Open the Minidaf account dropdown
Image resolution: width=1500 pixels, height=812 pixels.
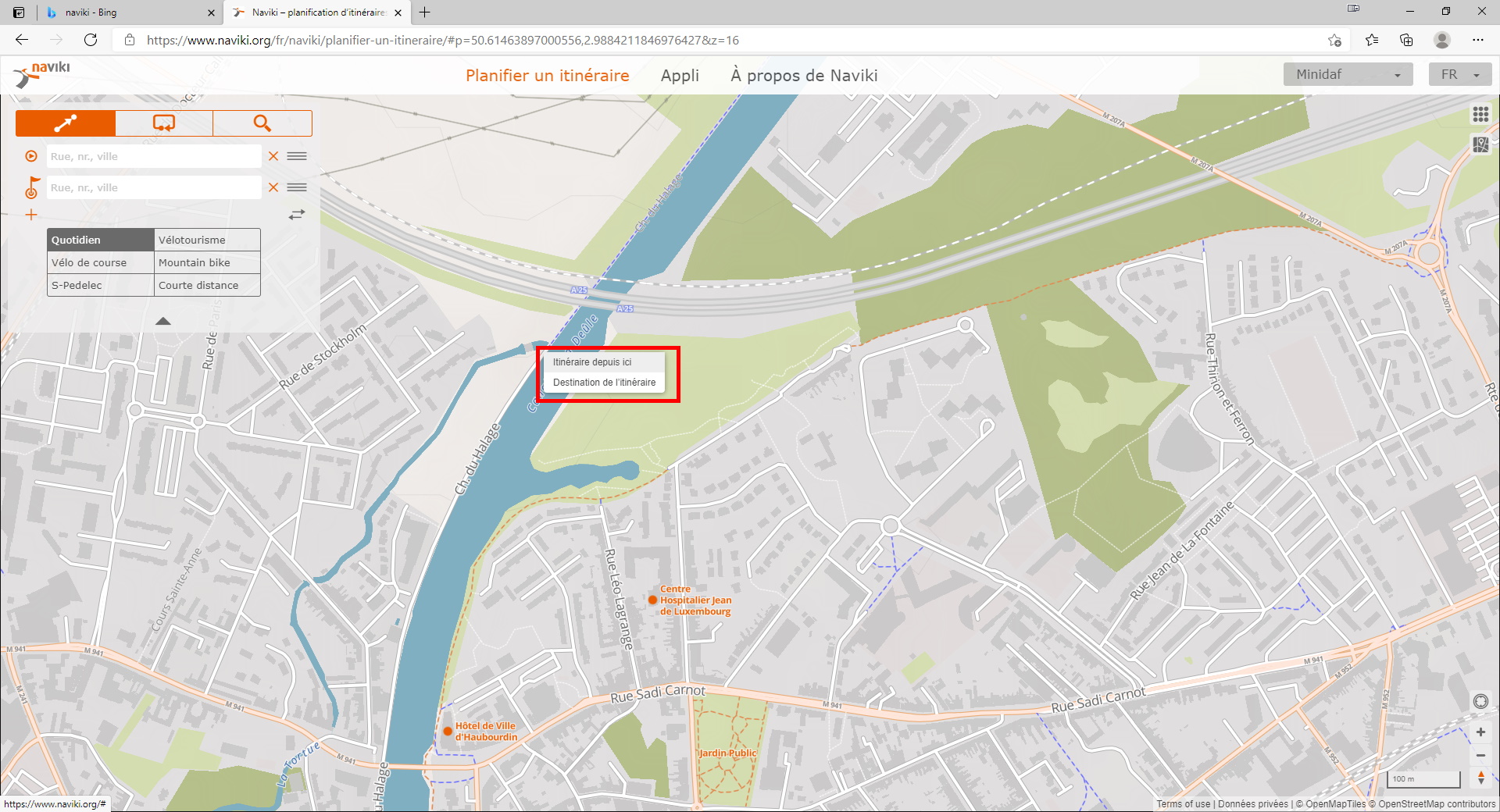pos(1348,75)
